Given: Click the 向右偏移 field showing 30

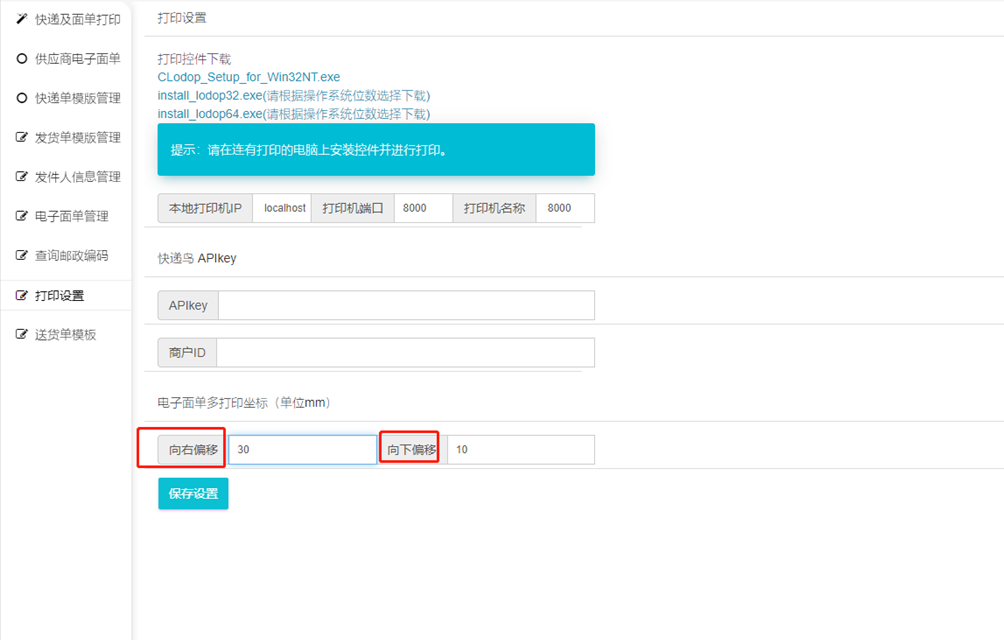Looking at the screenshot, I should [302, 450].
